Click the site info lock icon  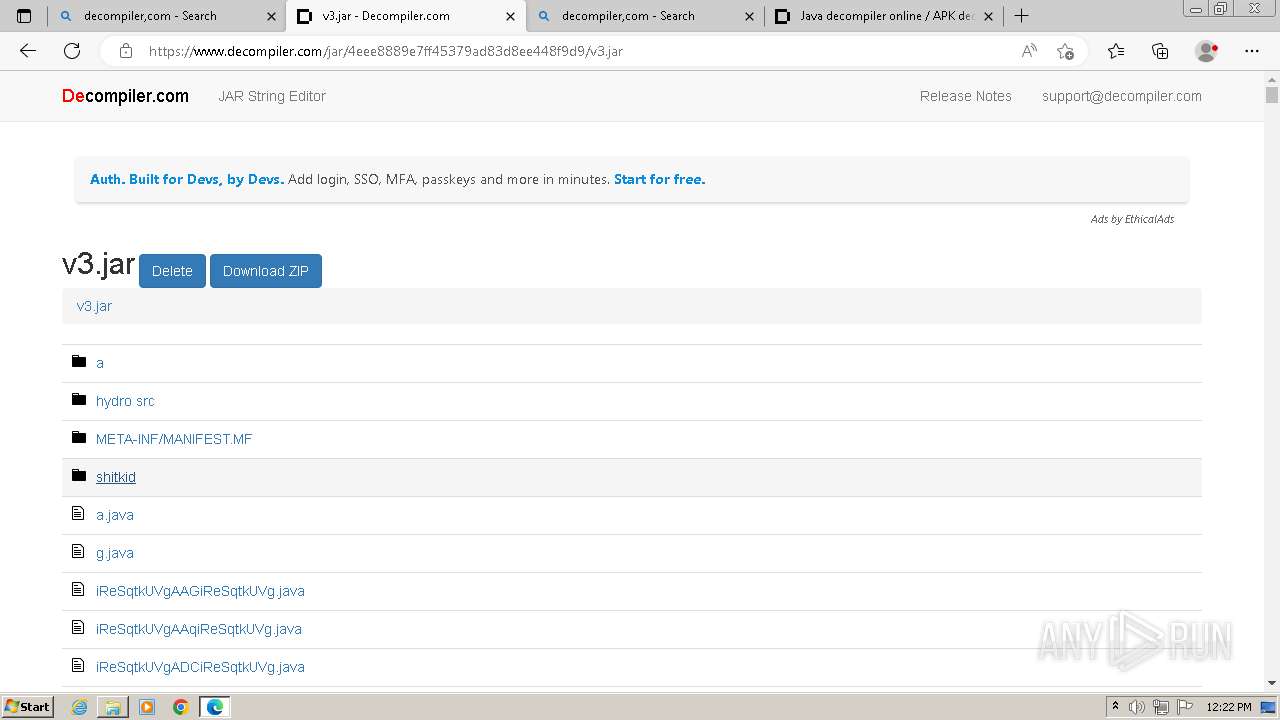point(126,51)
